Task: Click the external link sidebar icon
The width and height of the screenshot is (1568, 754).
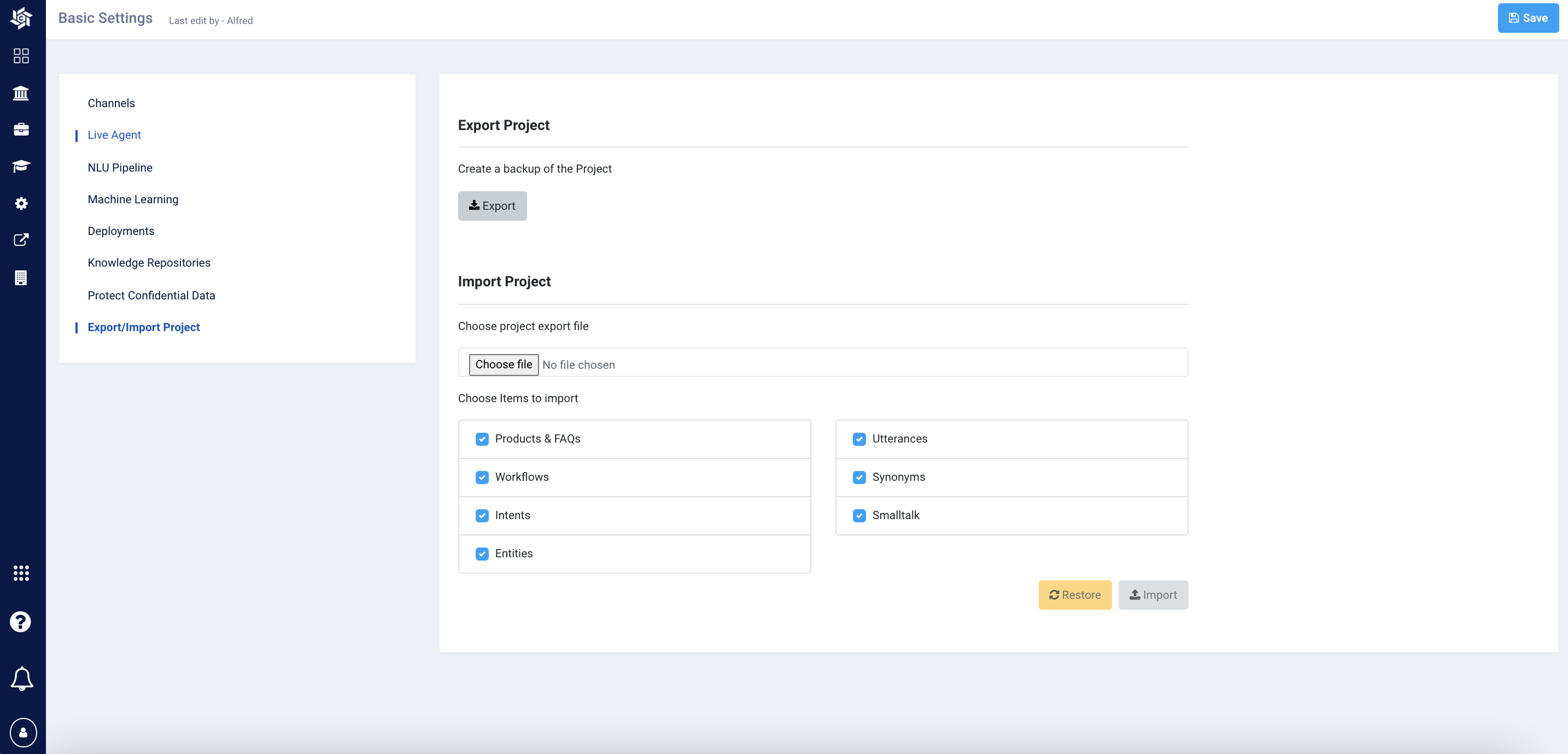Action: tap(21, 240)
